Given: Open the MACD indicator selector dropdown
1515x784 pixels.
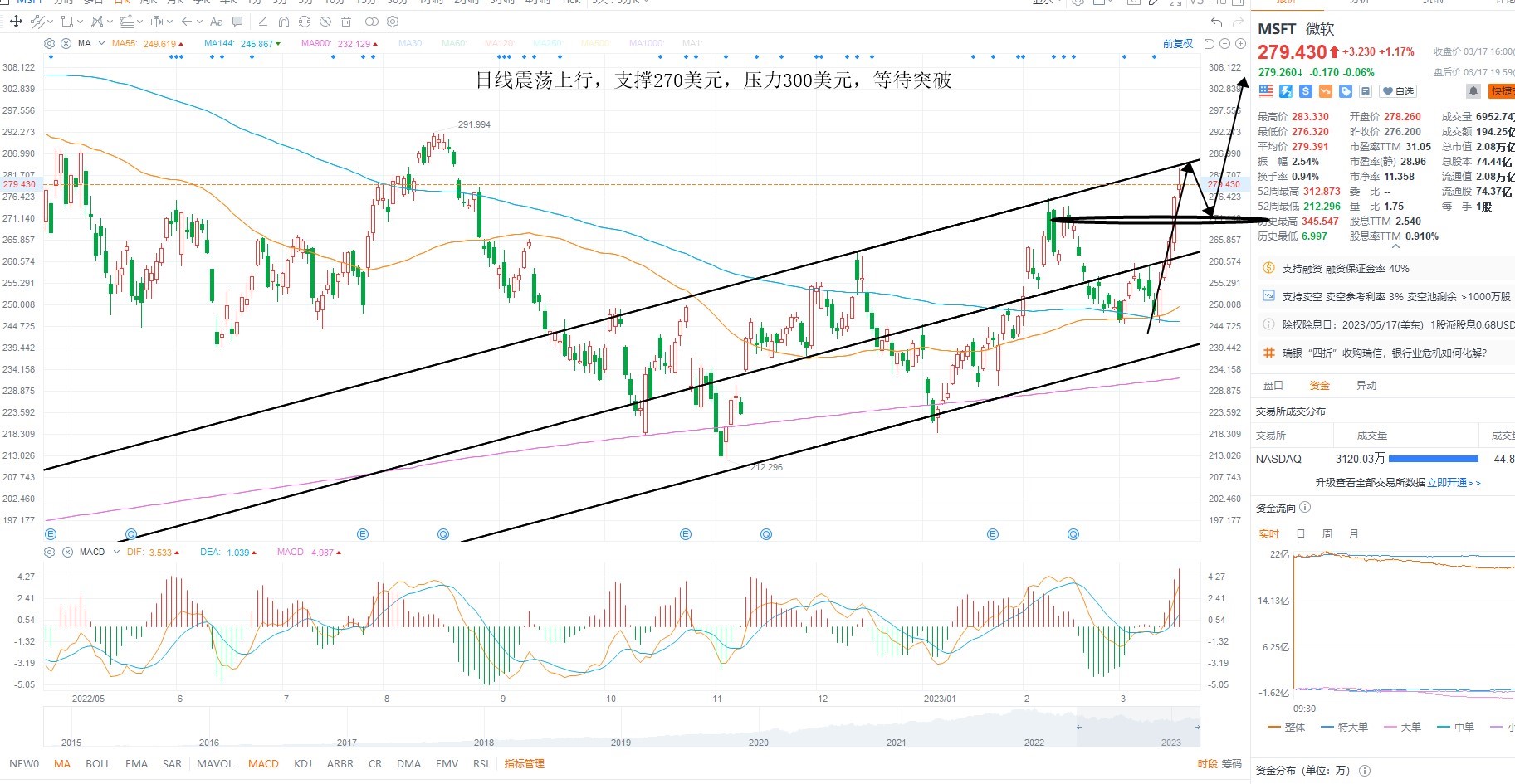Looking at the screenshot, I should 116,552.
